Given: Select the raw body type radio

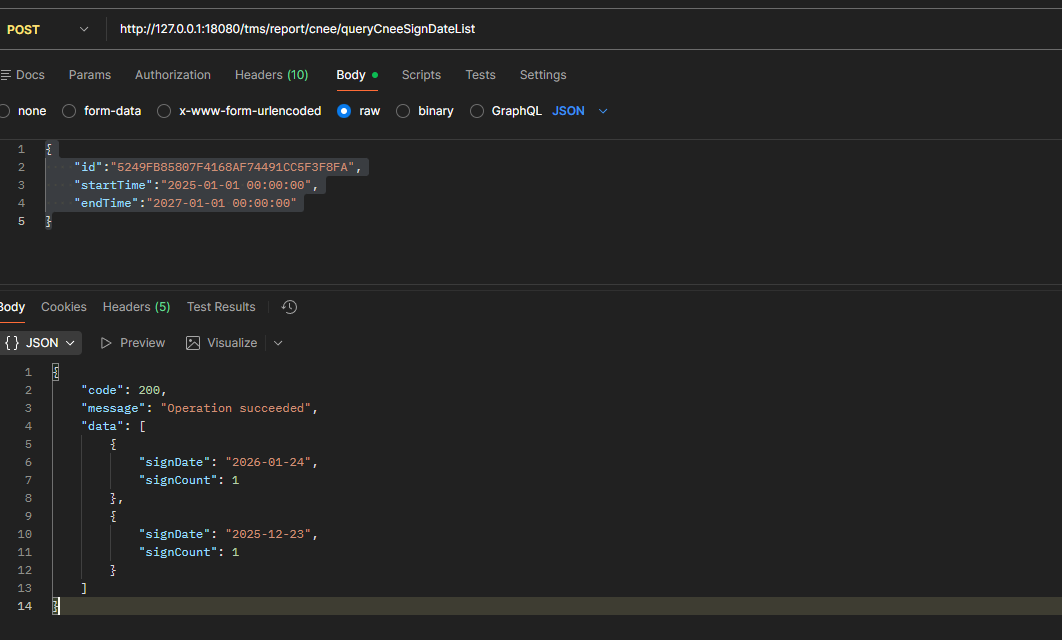Looking at the screenshot, I should (x=344, y=111).
